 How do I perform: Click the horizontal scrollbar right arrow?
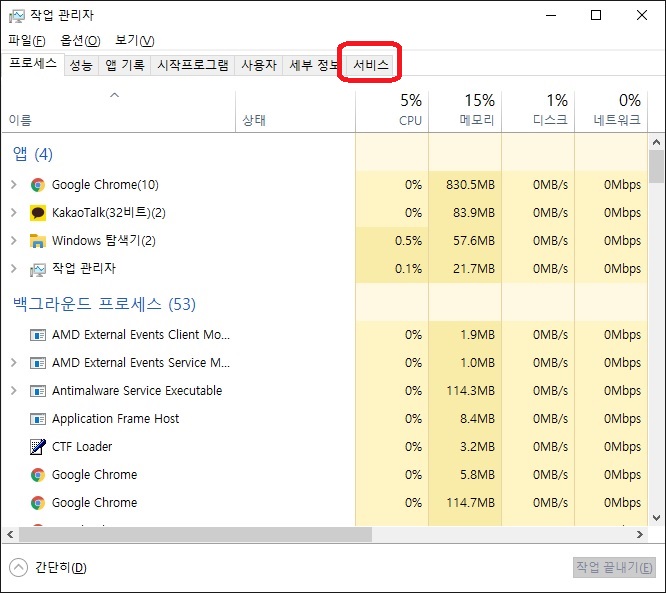click(640, 534)
